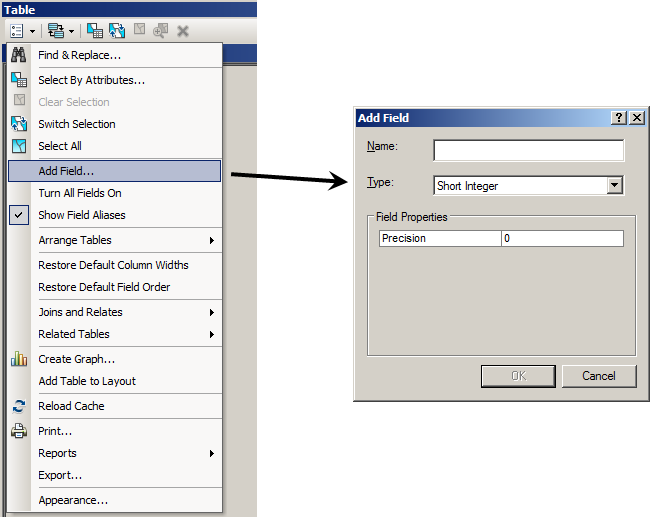Expand Reports submenu arrow
Viewport: 651px width, 517px height.
point(212,453)
